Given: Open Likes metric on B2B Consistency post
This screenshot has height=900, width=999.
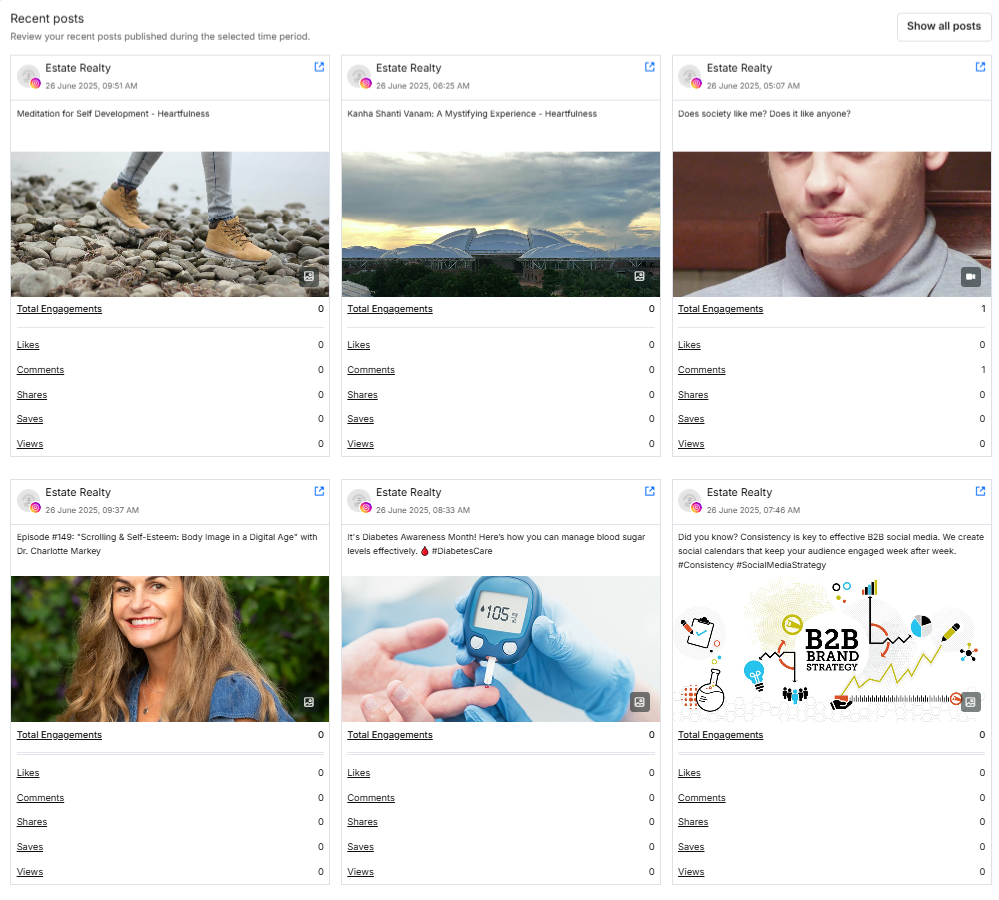Looking at the screenshot, I should tap(689, 773).
